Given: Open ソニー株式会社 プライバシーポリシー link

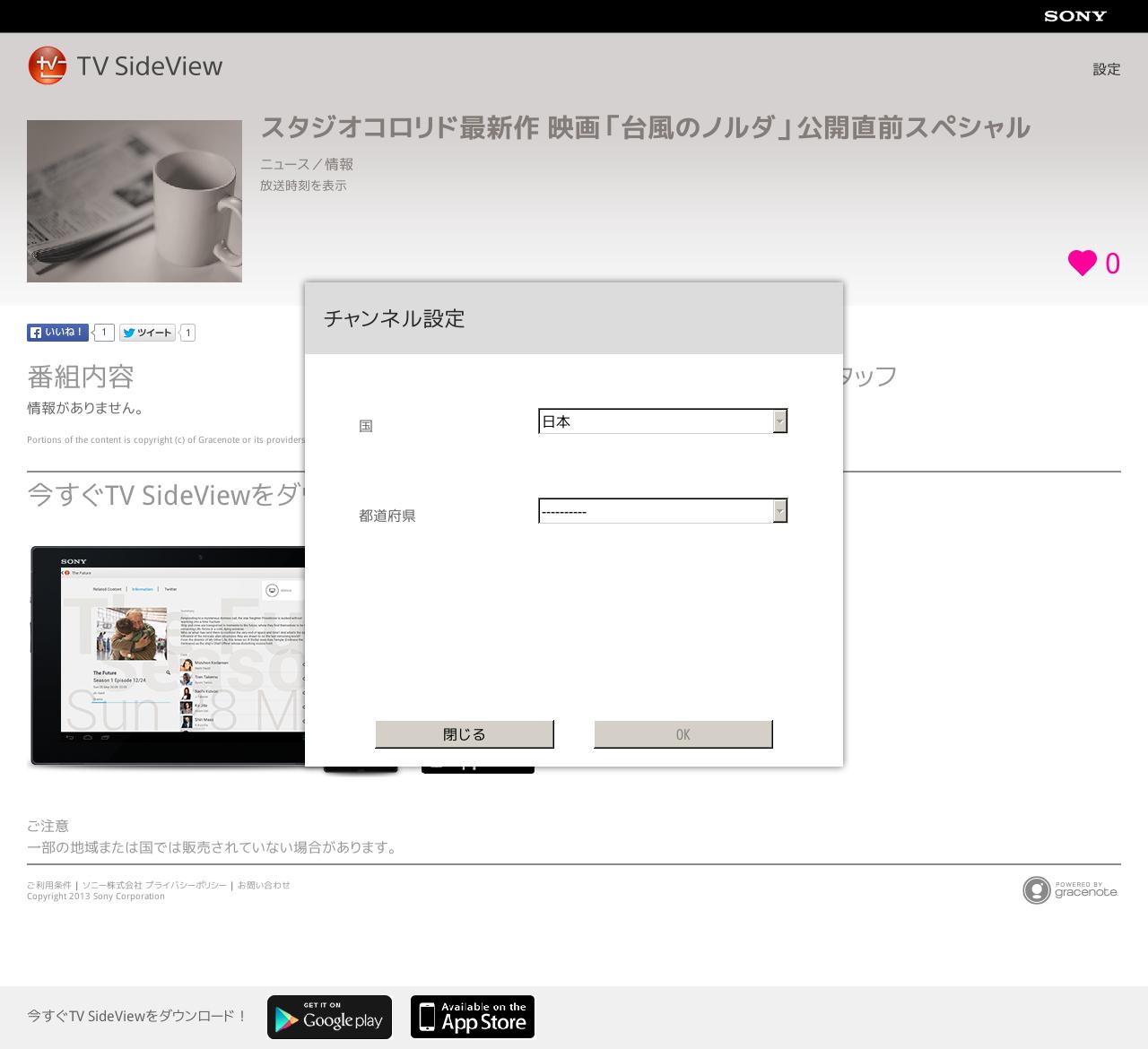Looking at the screenshot, I should (154, 885).
